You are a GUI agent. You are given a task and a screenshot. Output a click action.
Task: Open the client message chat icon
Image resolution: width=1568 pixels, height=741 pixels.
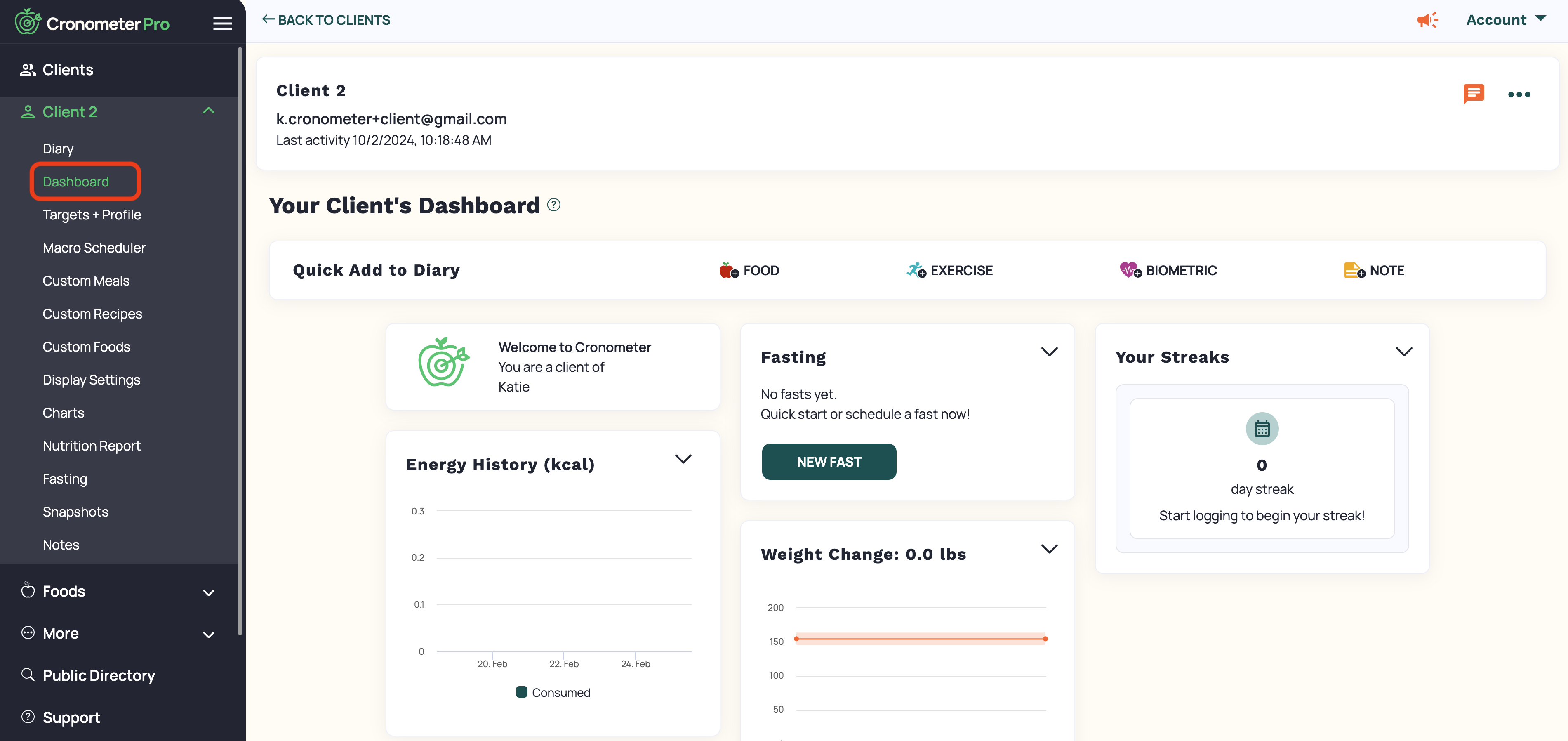[1473, 94]
